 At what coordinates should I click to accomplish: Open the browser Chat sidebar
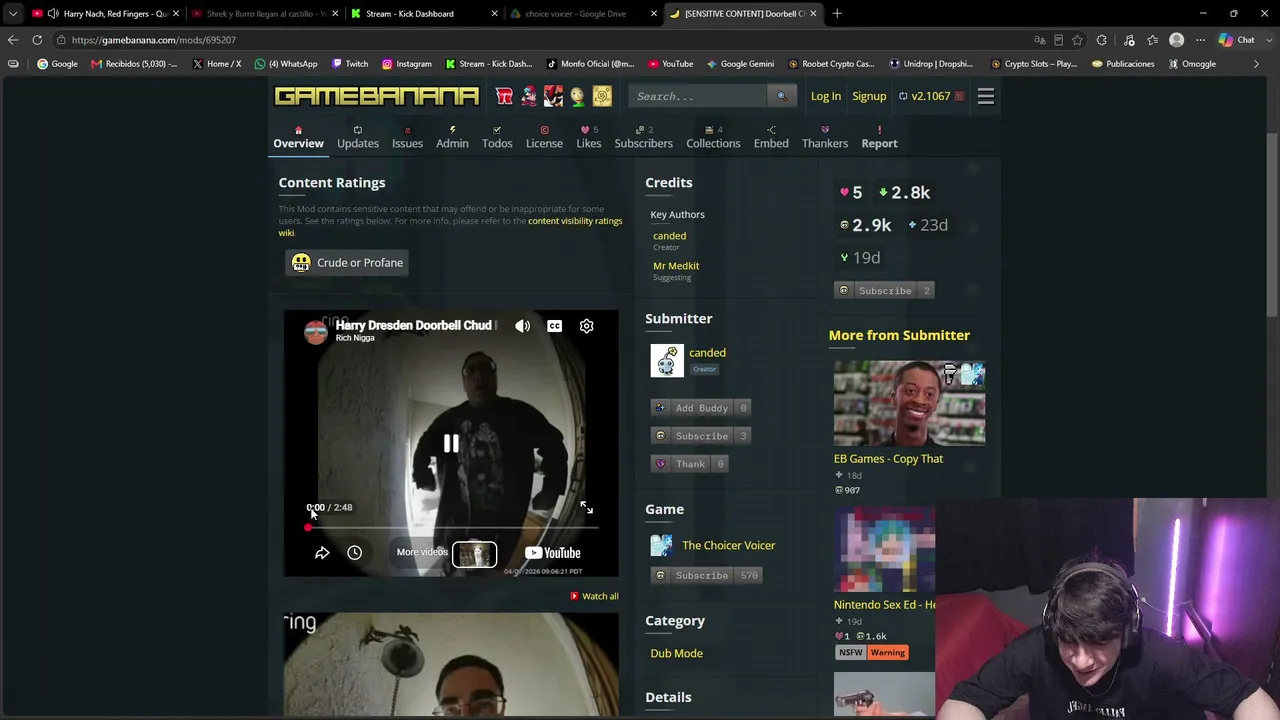click(1237, 40)
